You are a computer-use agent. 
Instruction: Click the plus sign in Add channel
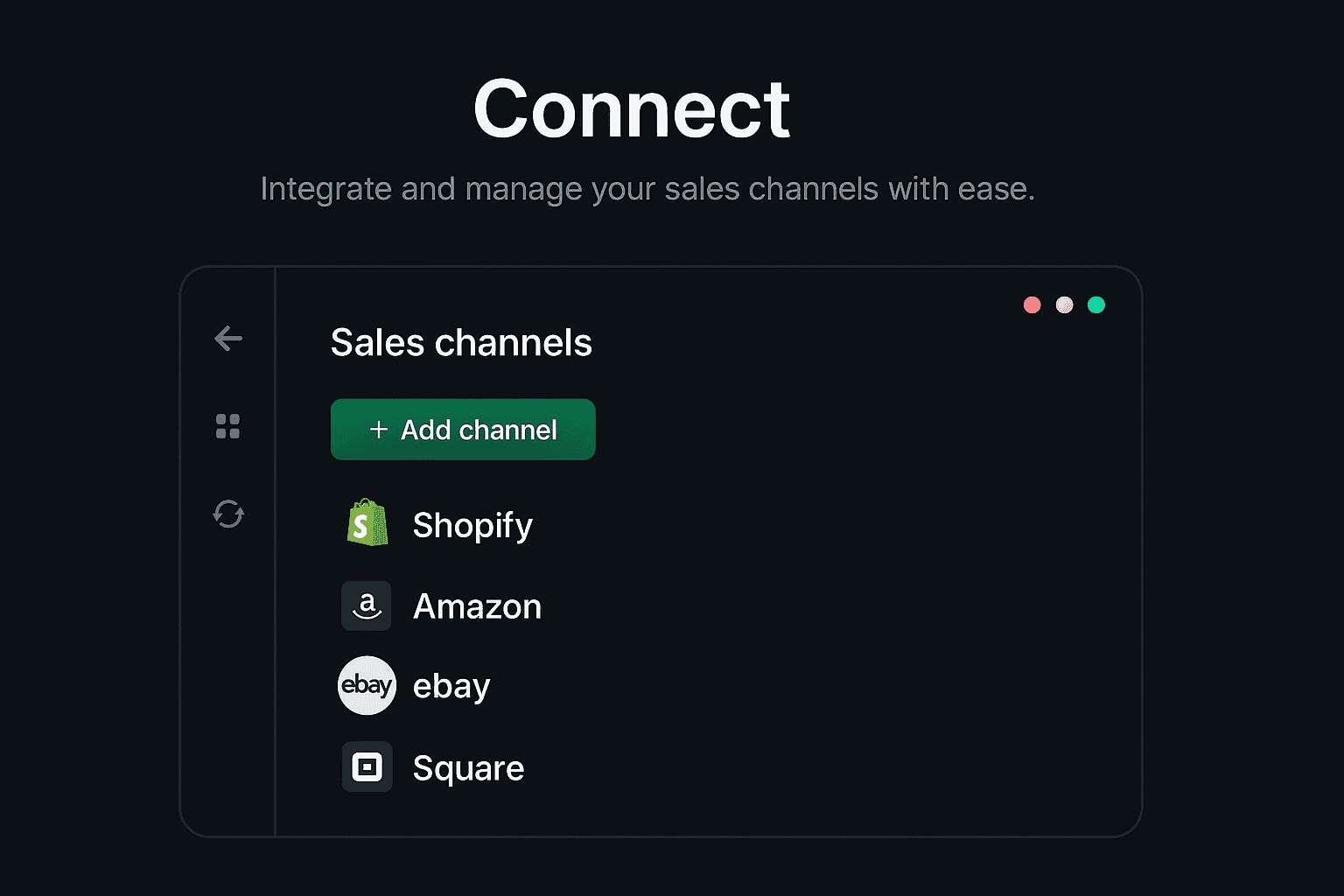(x=379, y=430)
